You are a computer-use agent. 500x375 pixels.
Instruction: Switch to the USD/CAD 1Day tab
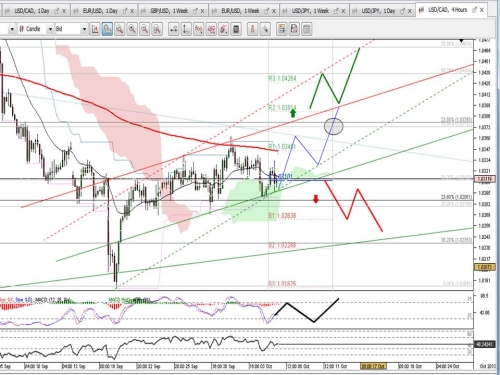point(32,11)
